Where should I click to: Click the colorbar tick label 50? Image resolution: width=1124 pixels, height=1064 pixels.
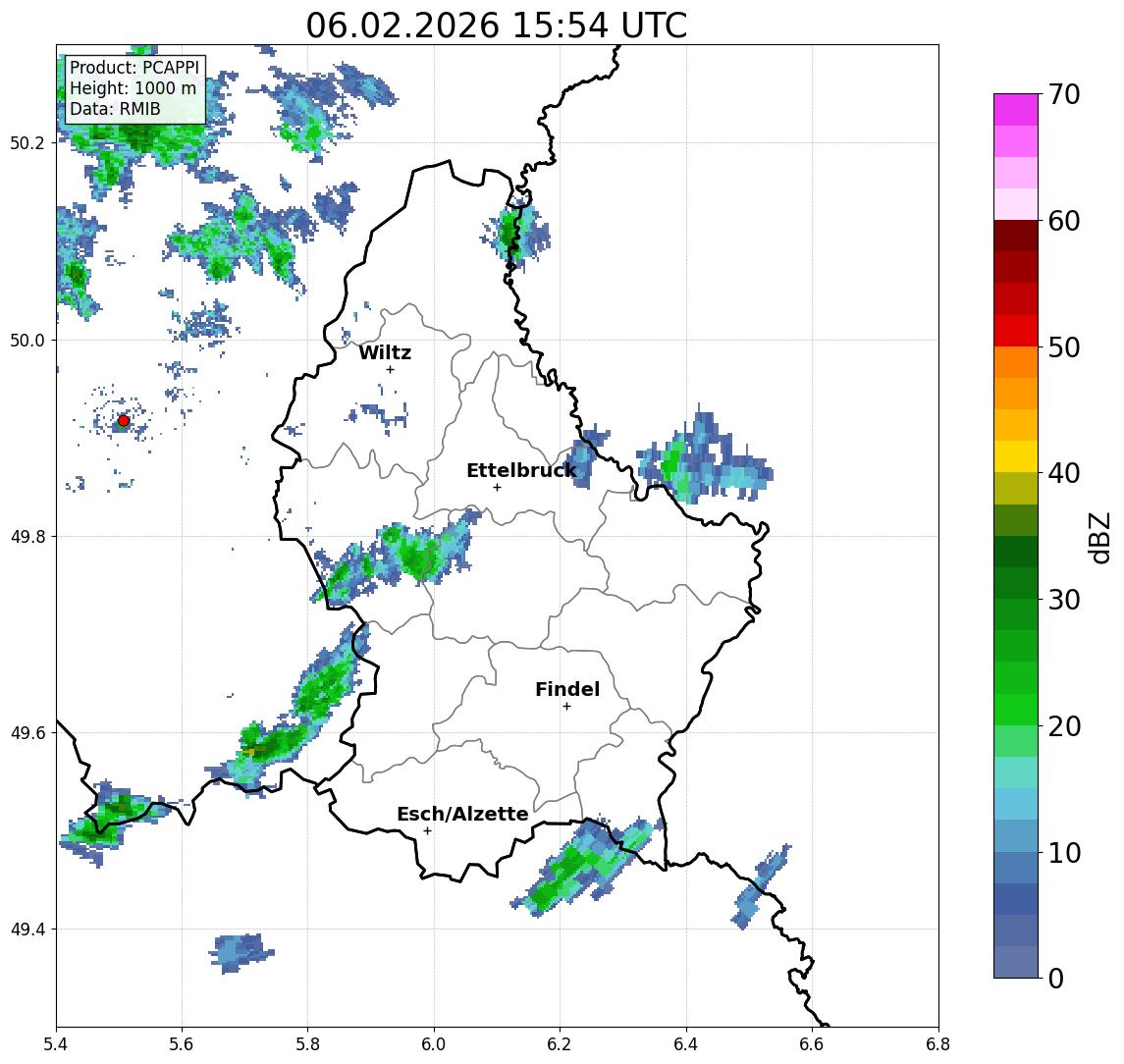1063,347
